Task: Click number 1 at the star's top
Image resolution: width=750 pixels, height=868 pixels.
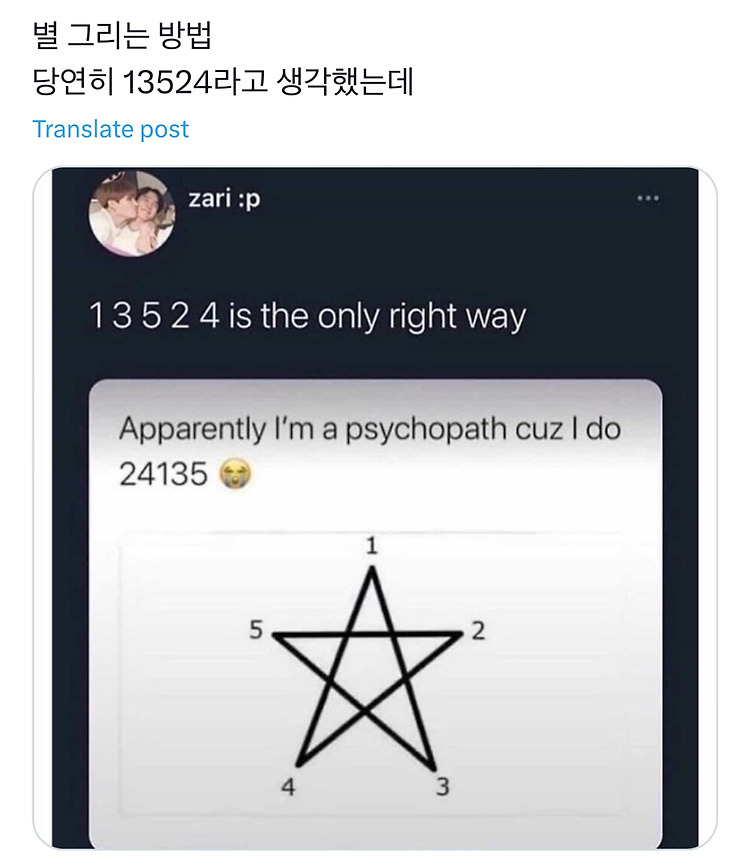Action: click(x=372, y=546)
